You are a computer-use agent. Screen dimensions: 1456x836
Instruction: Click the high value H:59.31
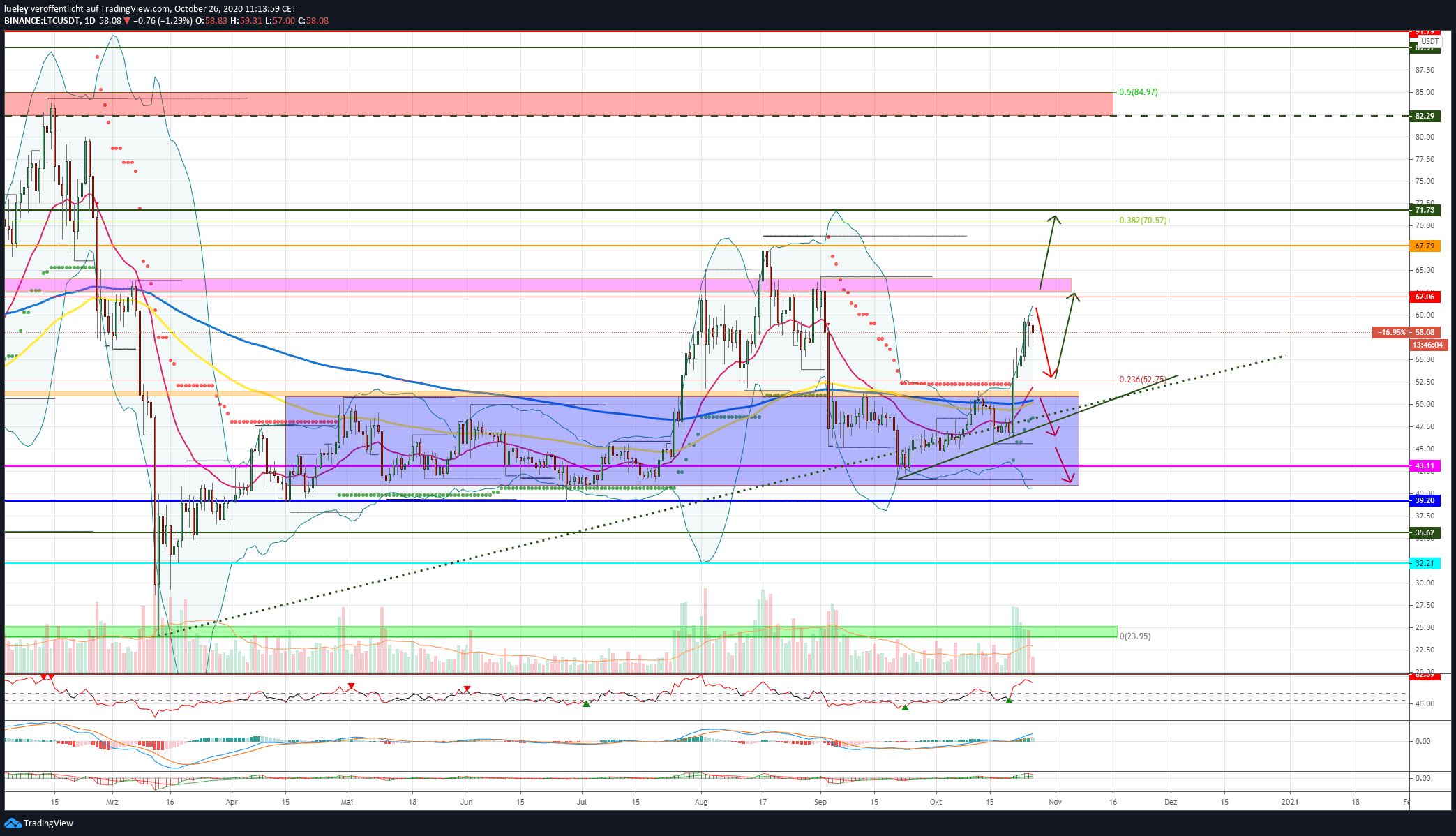click(x=246, y=21)
